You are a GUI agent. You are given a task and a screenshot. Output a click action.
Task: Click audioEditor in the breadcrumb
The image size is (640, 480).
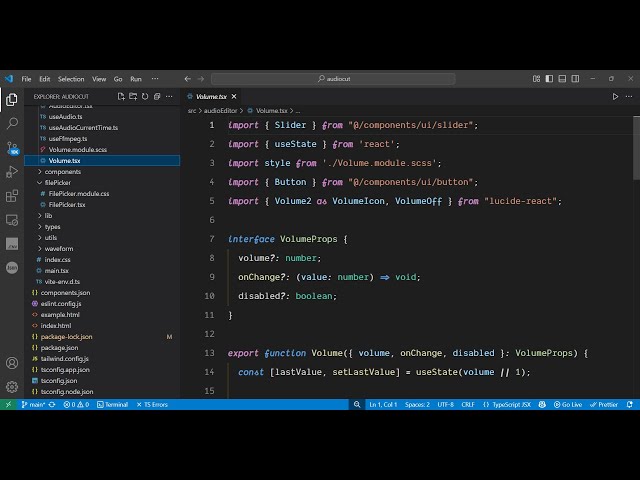point(221,111)
